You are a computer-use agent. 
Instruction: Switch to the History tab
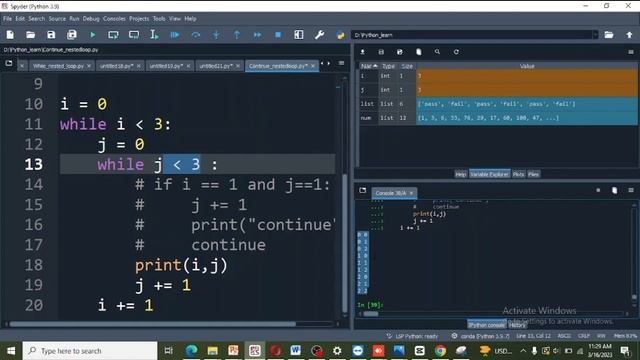coord(517,325)
